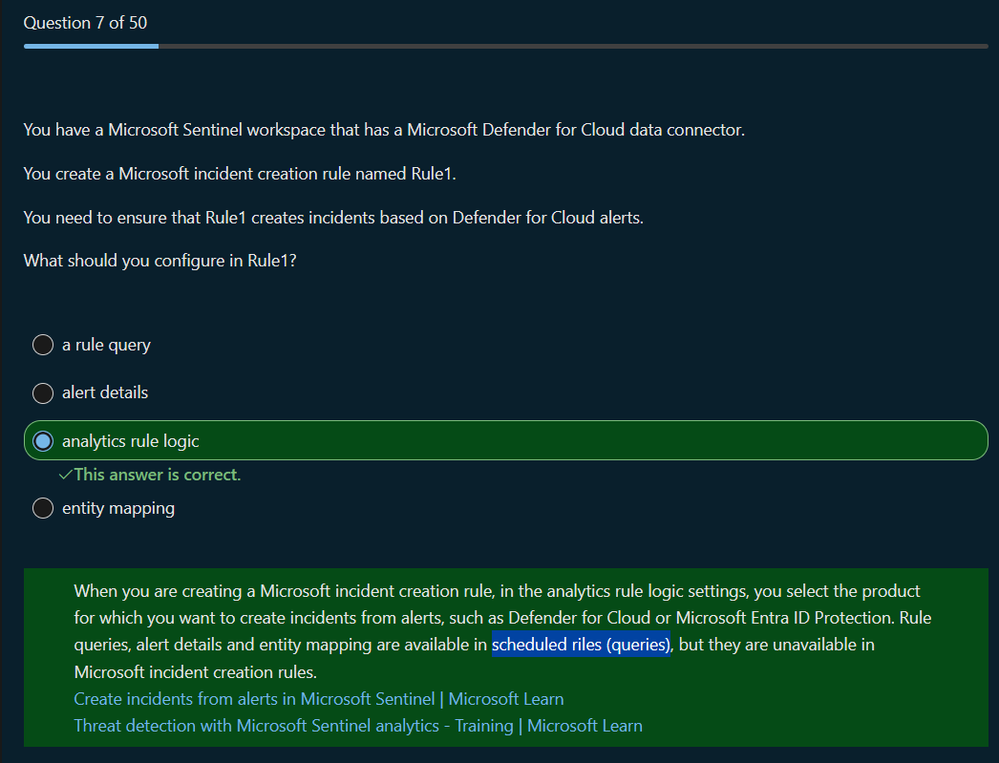Open 'Threat detection with Microsoft Sentinel analytics' link
Image resolution: width=999 pixels, height=763 pixels.
(x=358, y=726)
